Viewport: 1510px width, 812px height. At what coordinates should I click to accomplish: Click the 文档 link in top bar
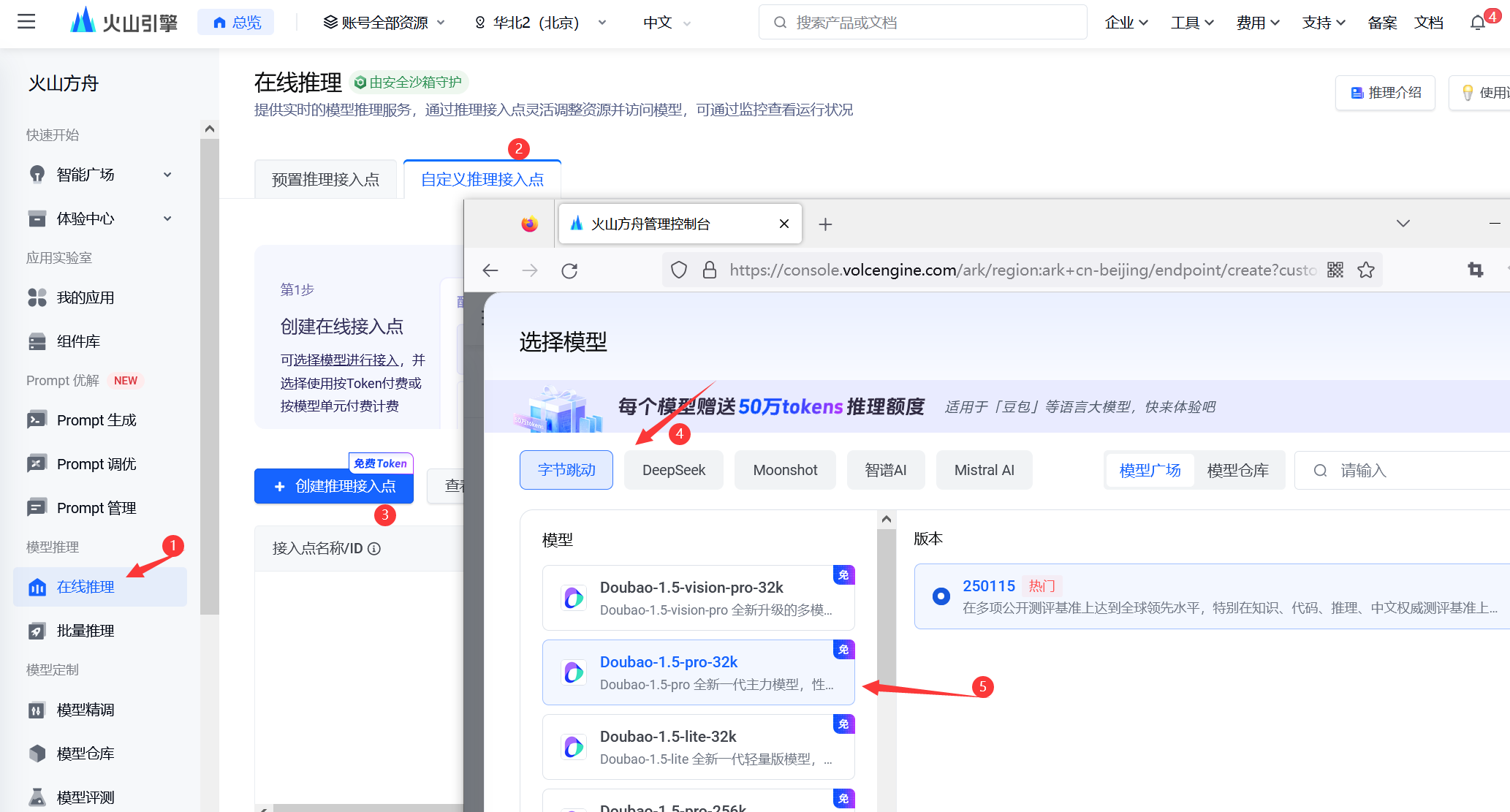pos(1429,23)
